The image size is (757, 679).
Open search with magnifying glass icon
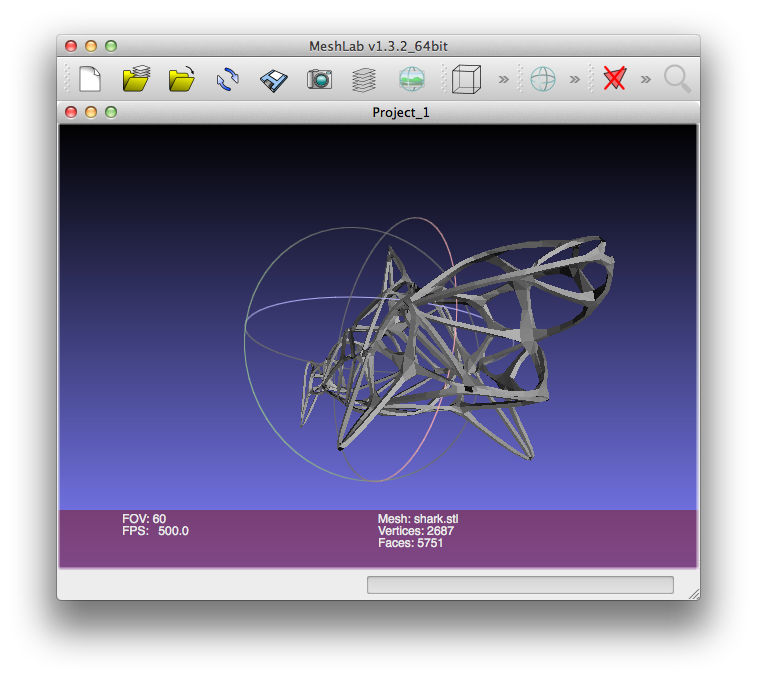(677, 79)
